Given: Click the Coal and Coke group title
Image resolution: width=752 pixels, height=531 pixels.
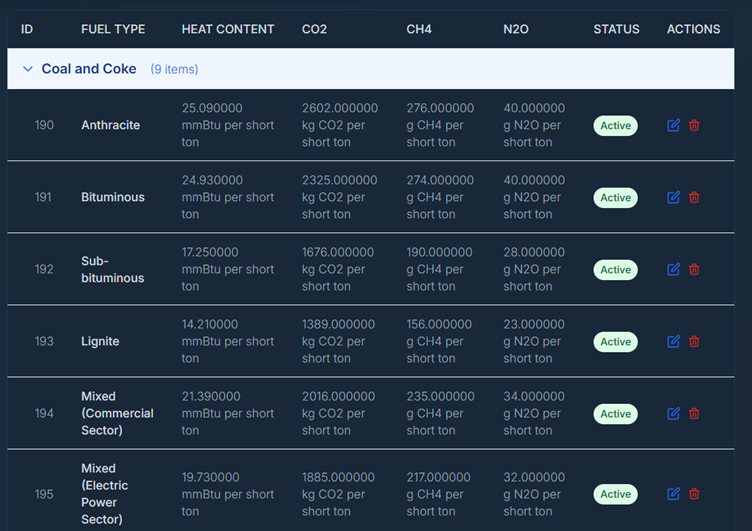Looking at the screenshot, I should (x=89, y=69).
